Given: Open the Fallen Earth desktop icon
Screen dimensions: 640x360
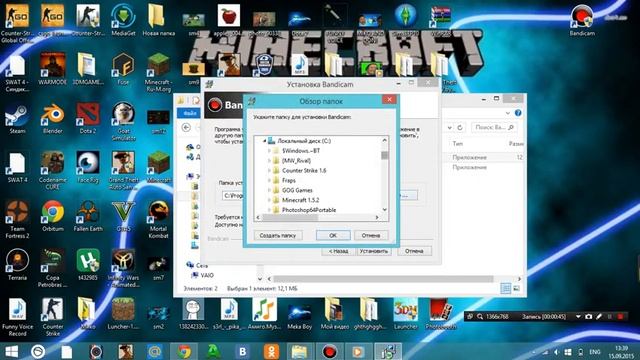Looking at the screenshot, I should pos(88,216).
